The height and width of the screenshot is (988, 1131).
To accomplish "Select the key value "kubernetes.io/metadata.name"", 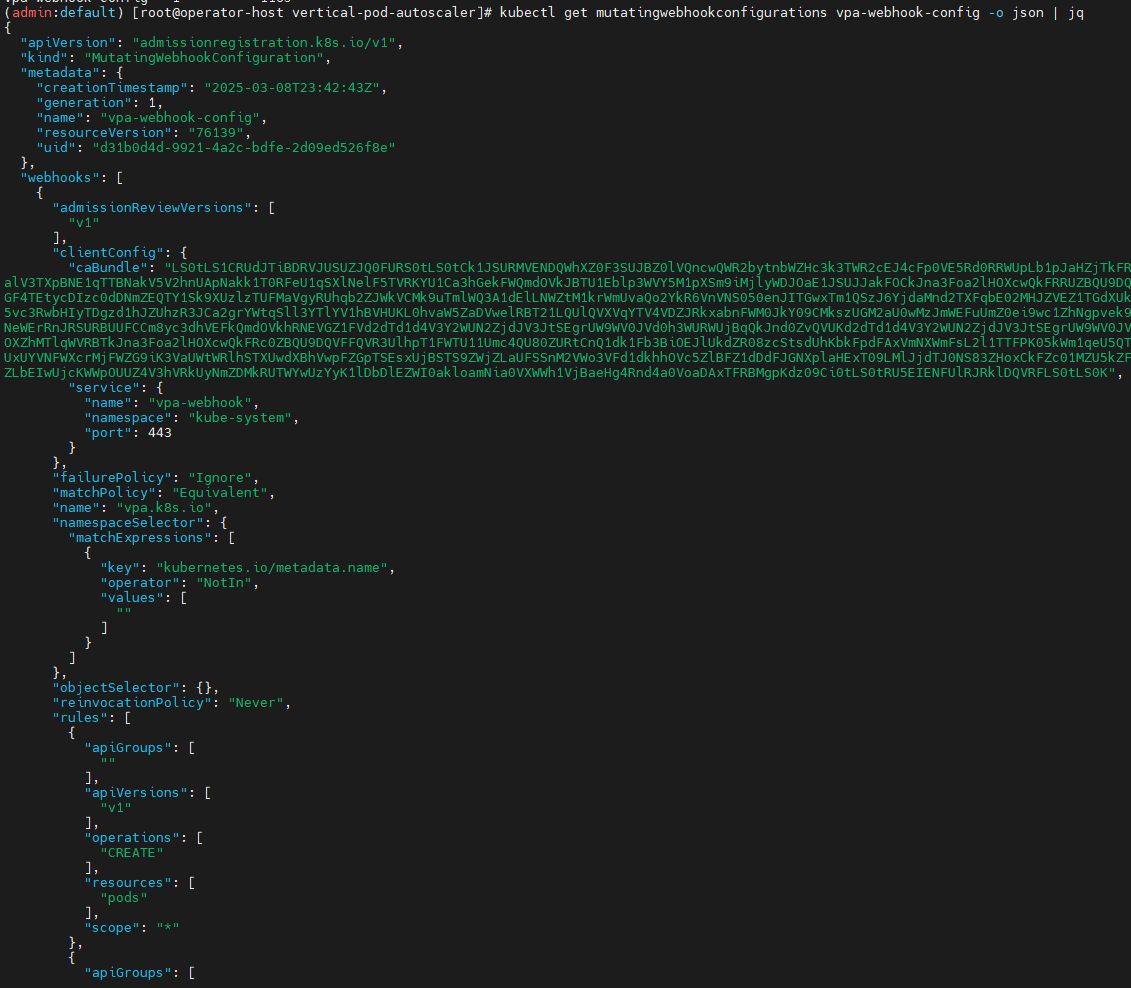I will tap(272, 568).
